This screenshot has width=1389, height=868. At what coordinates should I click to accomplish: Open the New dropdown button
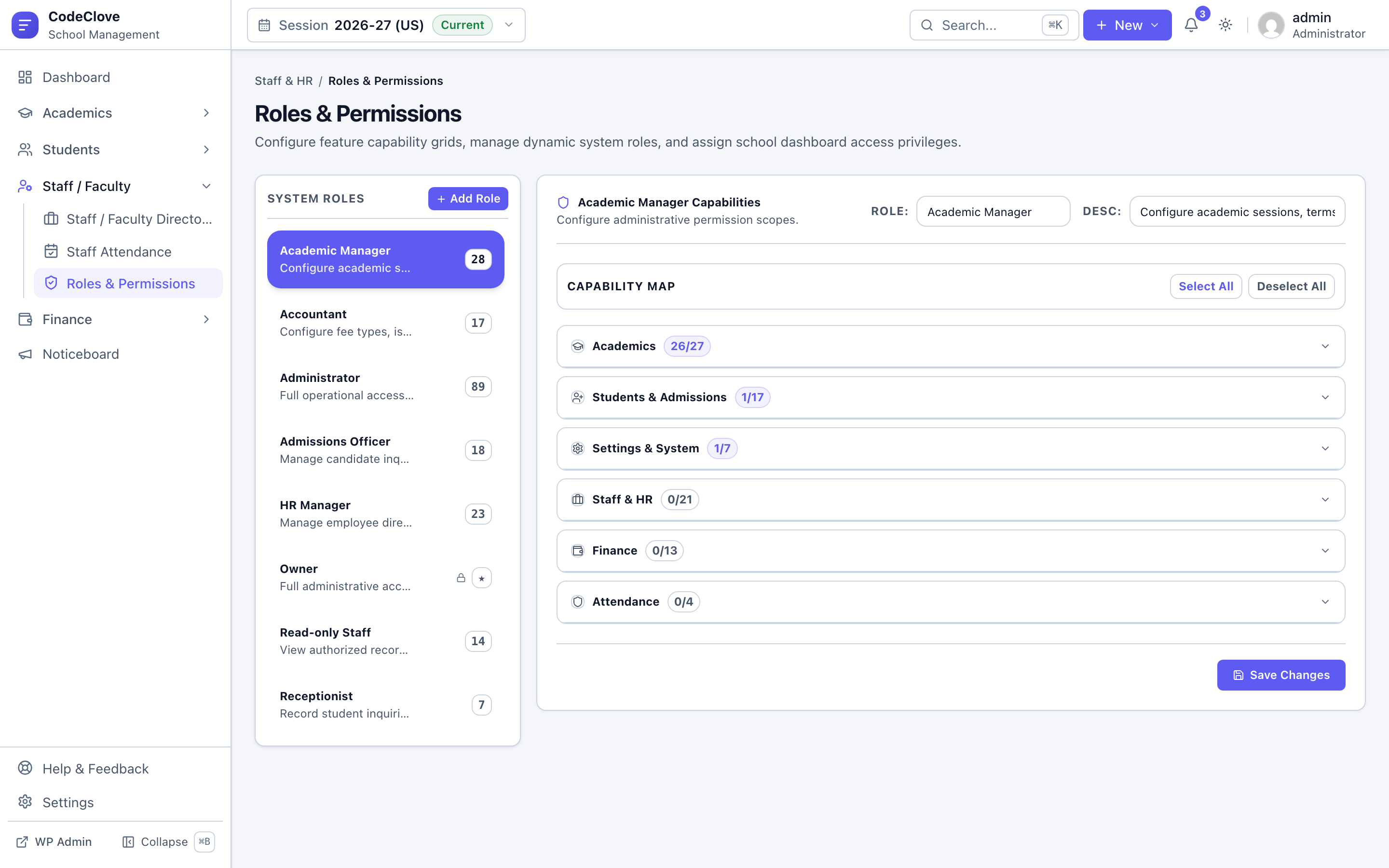(1127, 25)
